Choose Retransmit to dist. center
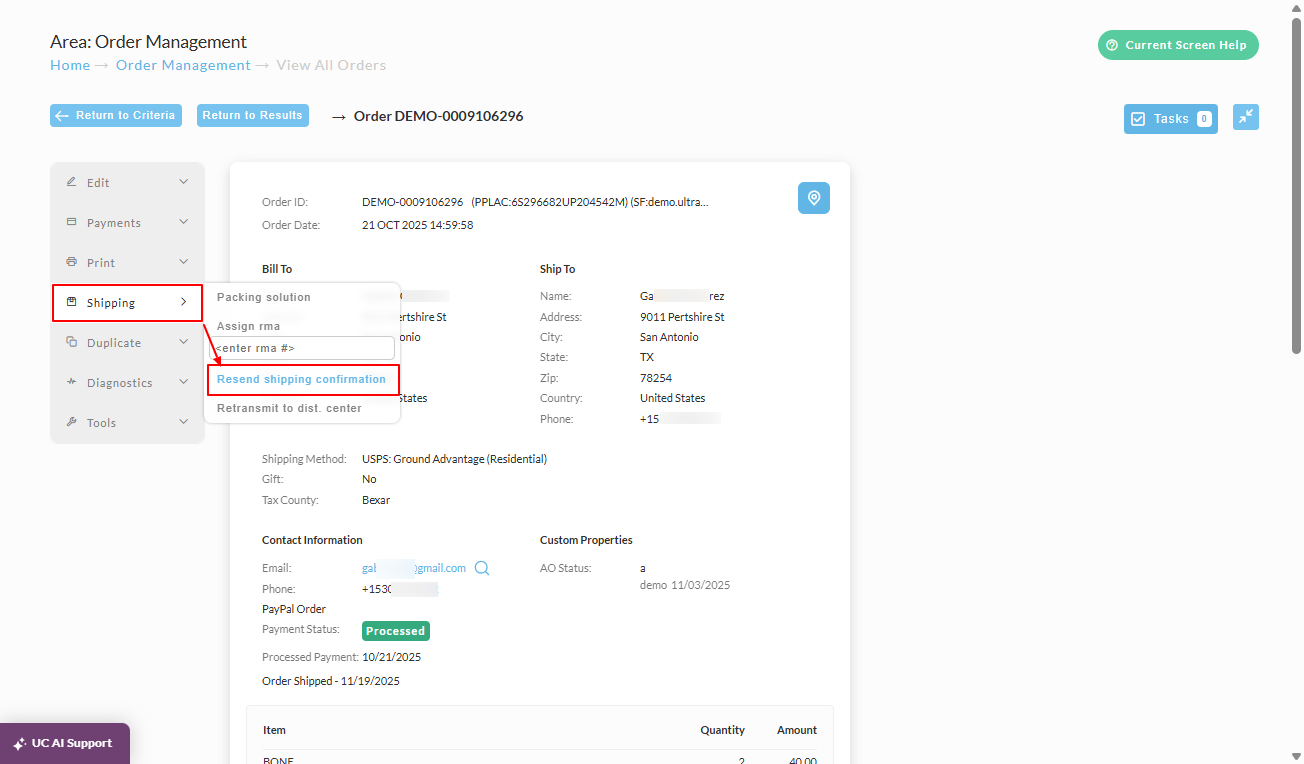1304x764 pixels. (289, 408)
